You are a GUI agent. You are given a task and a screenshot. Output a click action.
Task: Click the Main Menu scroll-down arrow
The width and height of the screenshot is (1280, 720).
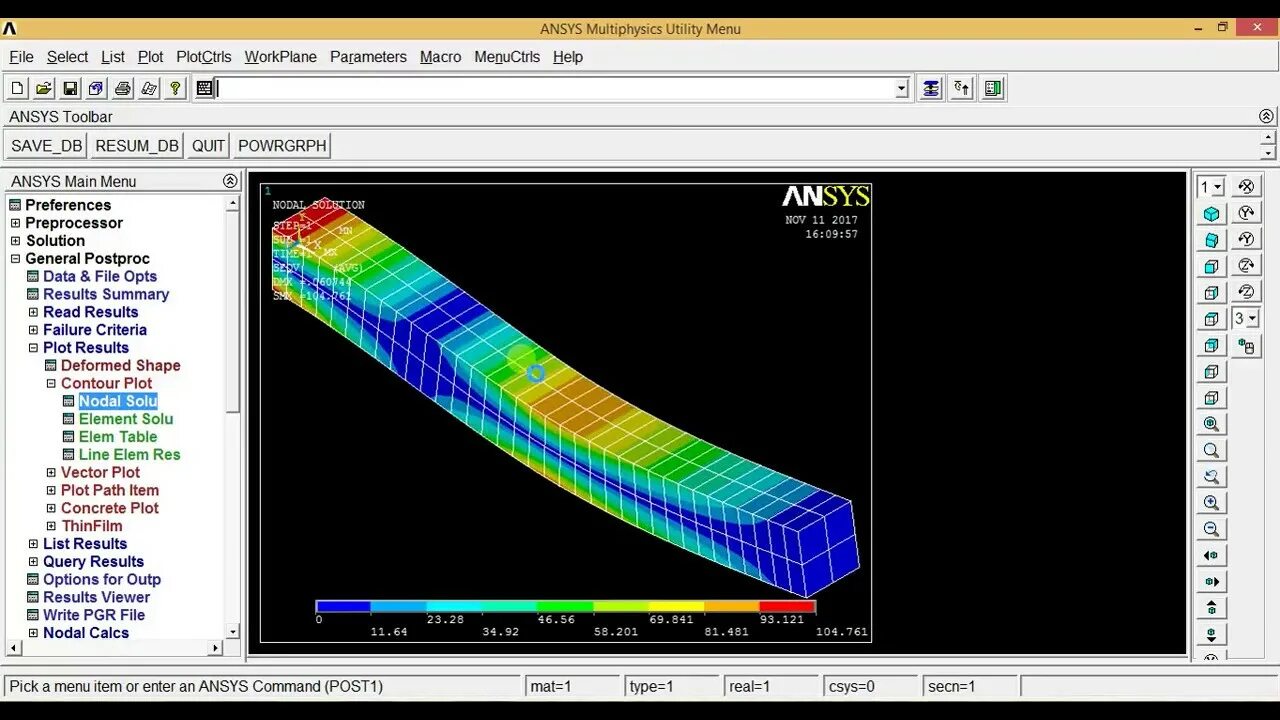coord(232,632)
